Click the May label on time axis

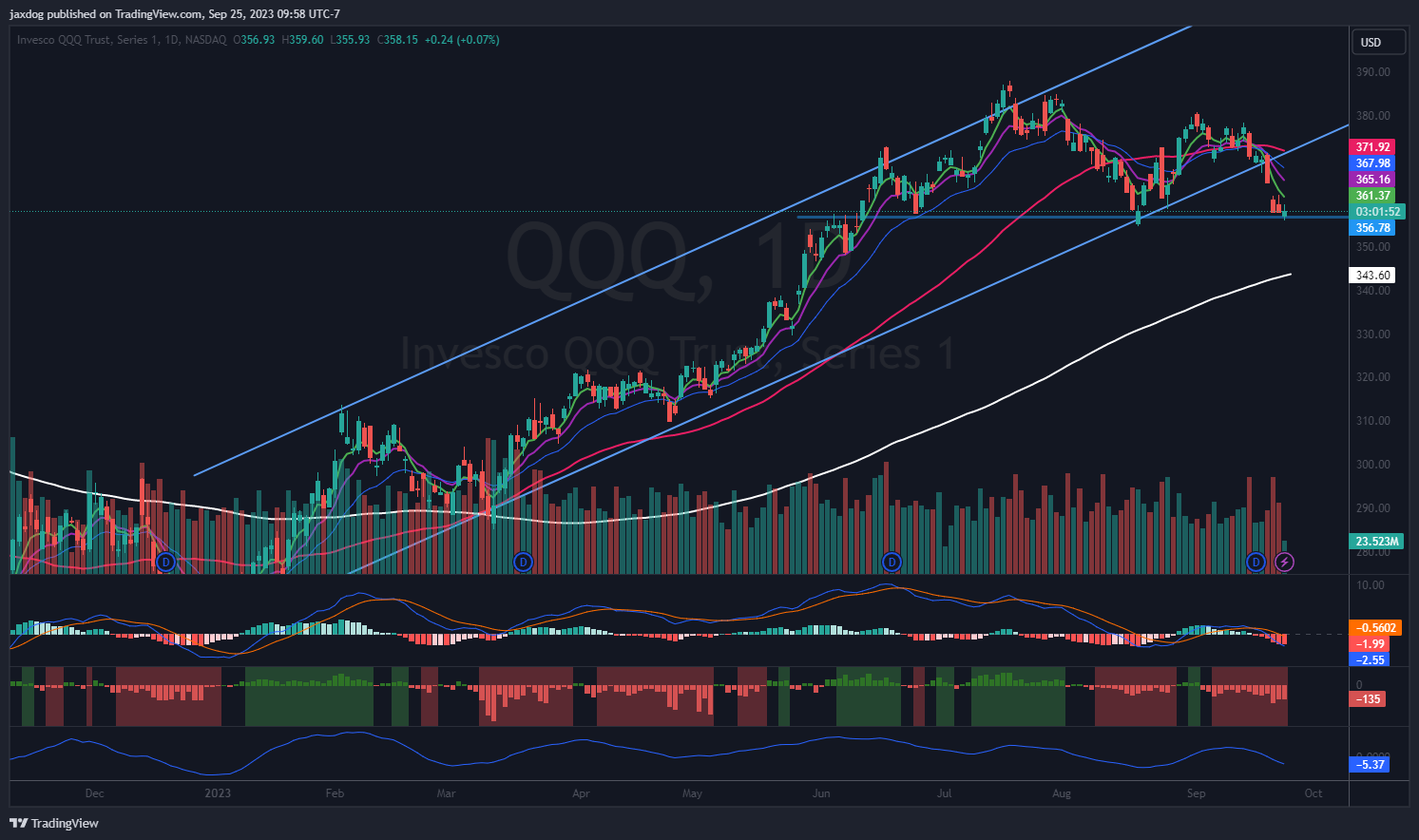[692, 793]
